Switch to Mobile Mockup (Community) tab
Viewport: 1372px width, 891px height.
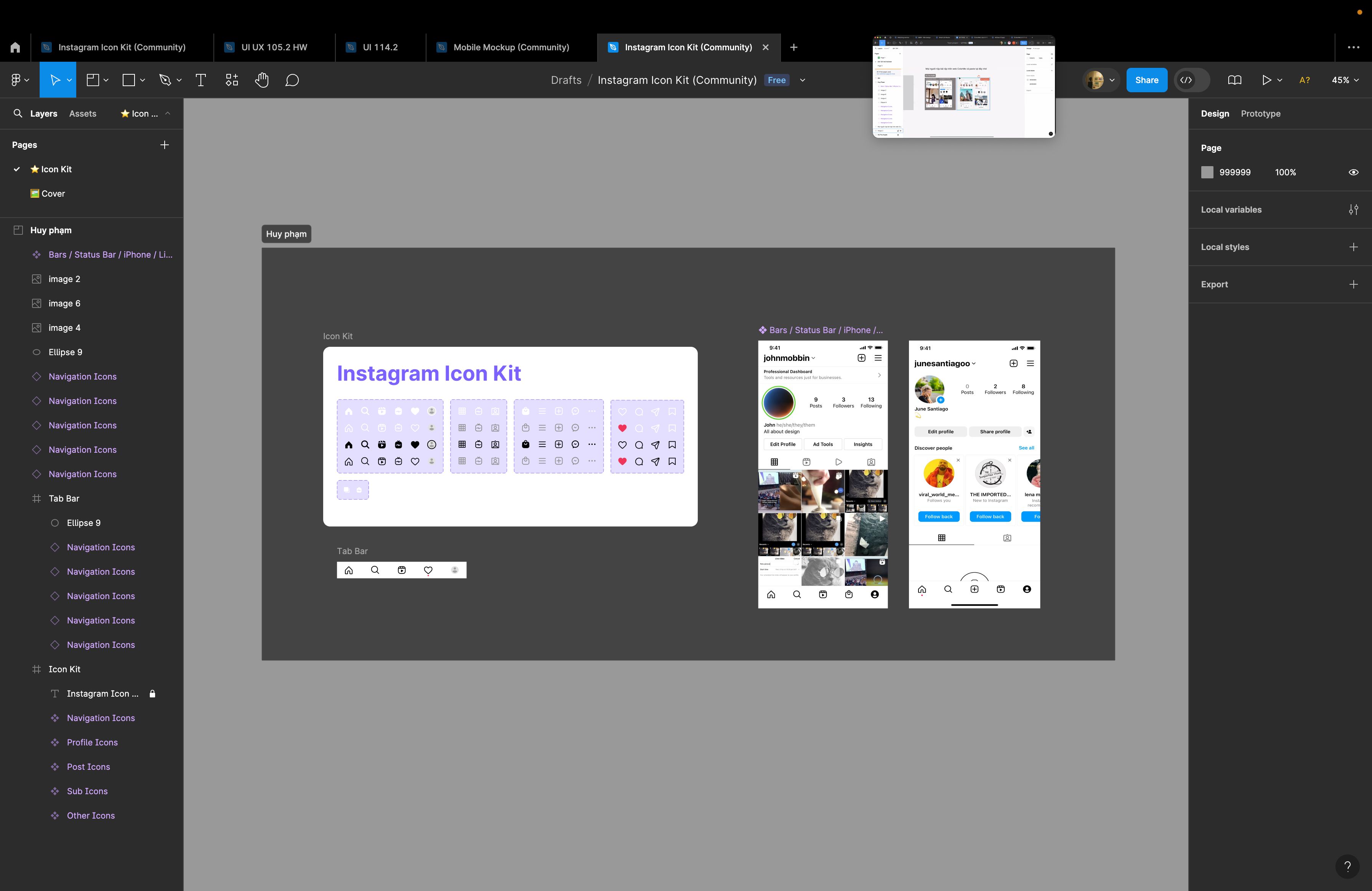click(x=511, y=47)
